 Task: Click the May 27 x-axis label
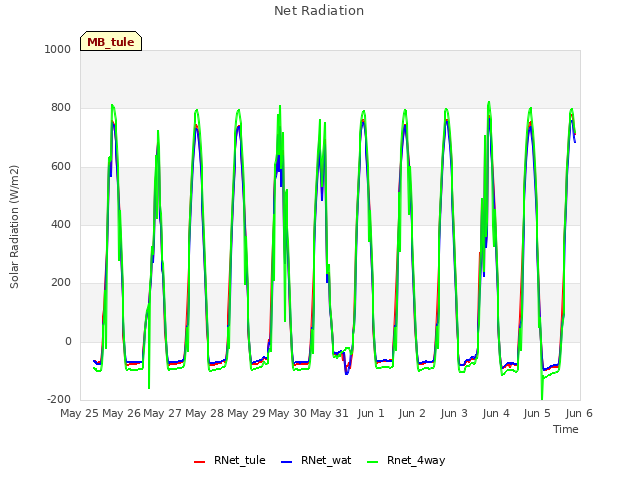pos(162,413)
